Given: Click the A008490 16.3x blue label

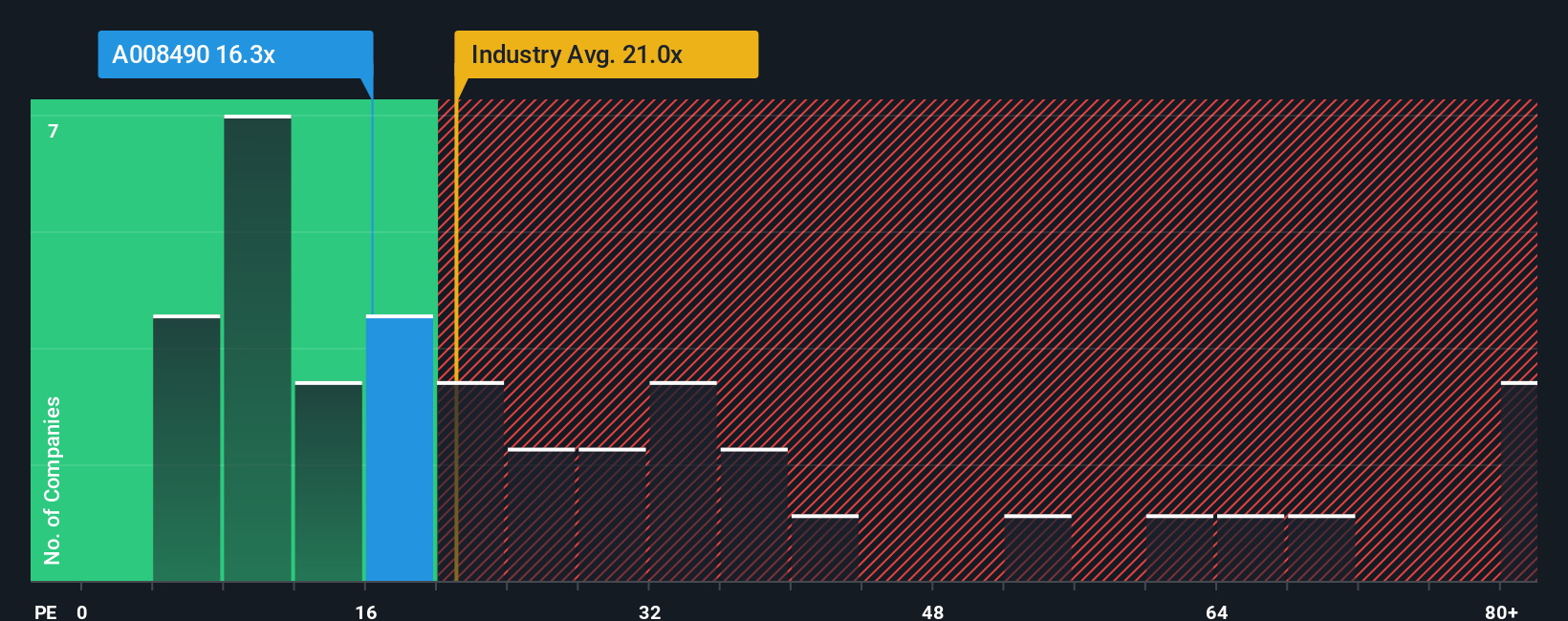Looking at the screenshot, I should tap(235, 54).
